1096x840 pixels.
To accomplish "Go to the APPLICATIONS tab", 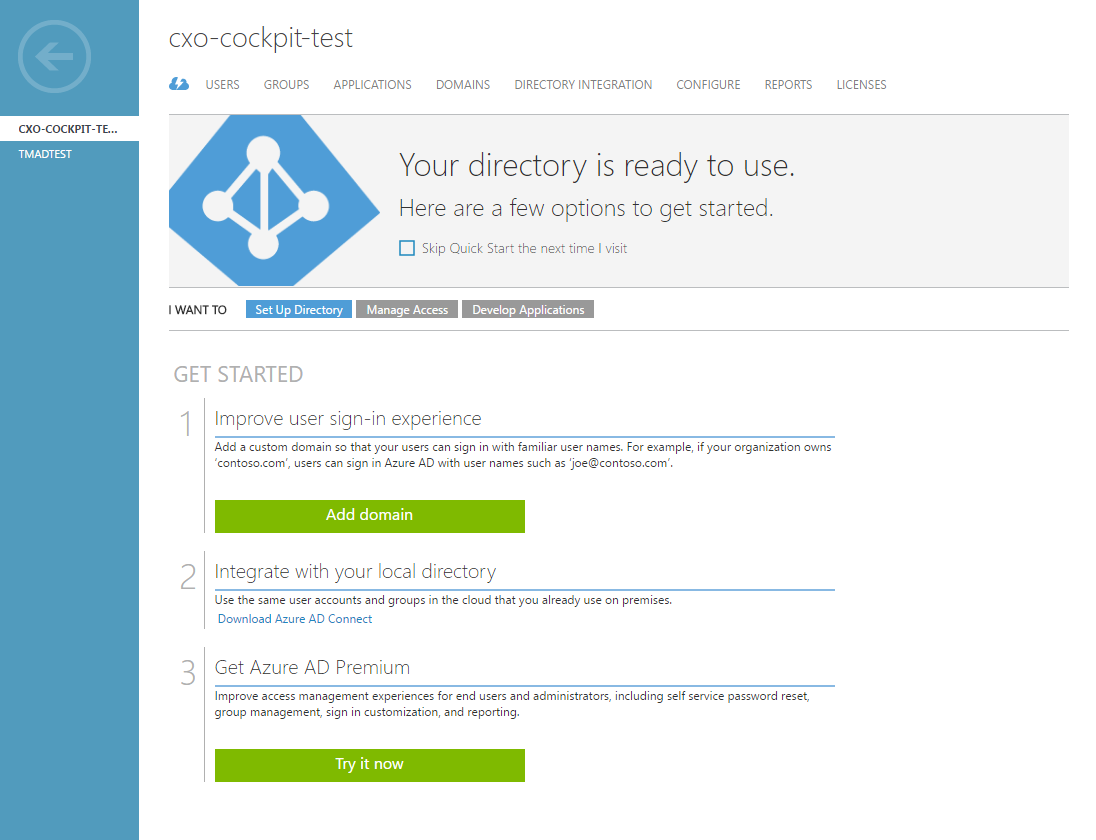I will 373,85.
